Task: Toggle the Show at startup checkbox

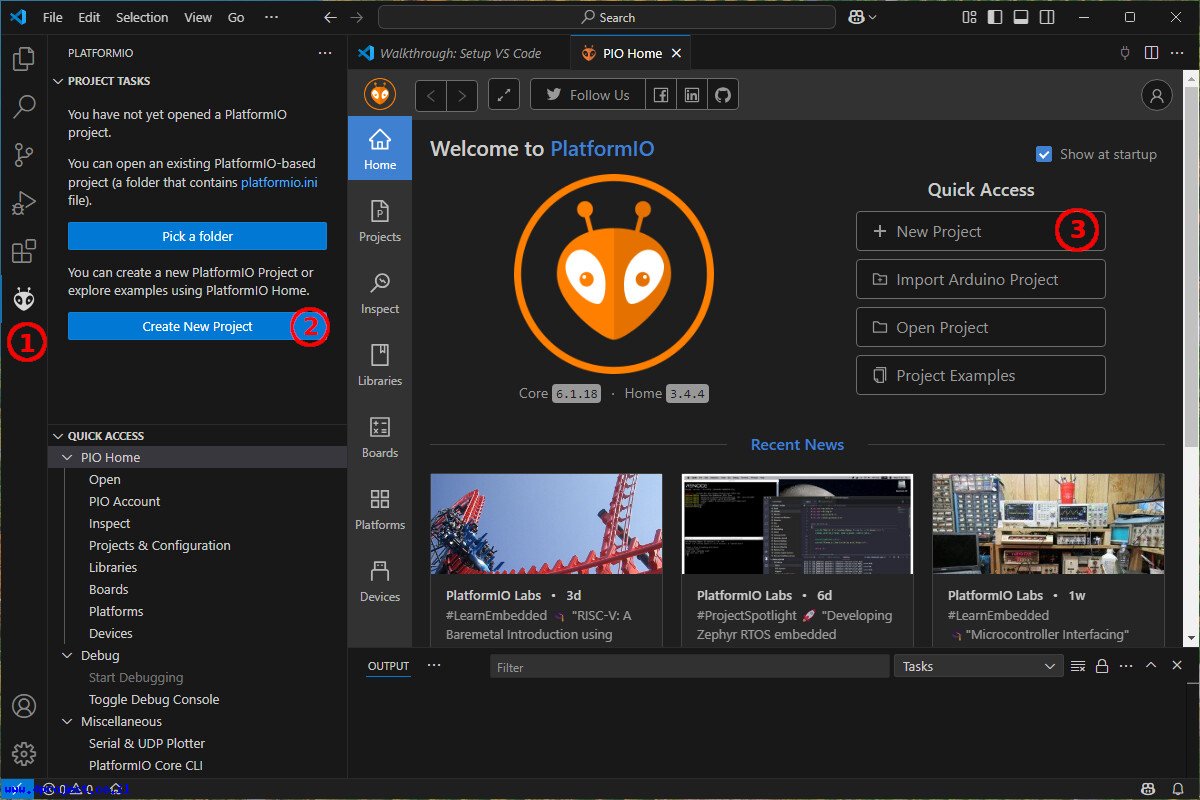Action: [1044, 154]
